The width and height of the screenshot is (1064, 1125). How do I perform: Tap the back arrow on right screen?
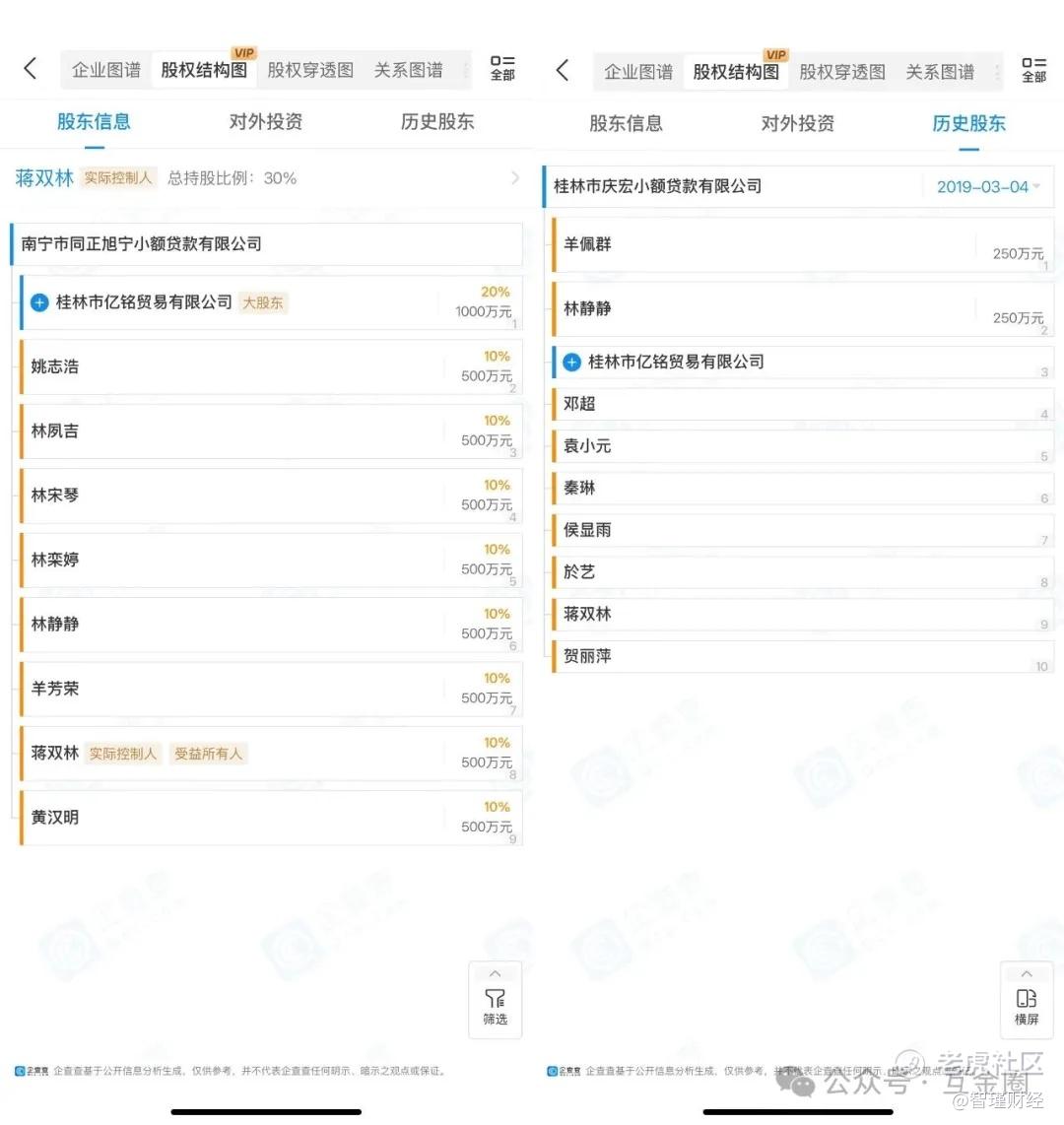pos(563,70)
